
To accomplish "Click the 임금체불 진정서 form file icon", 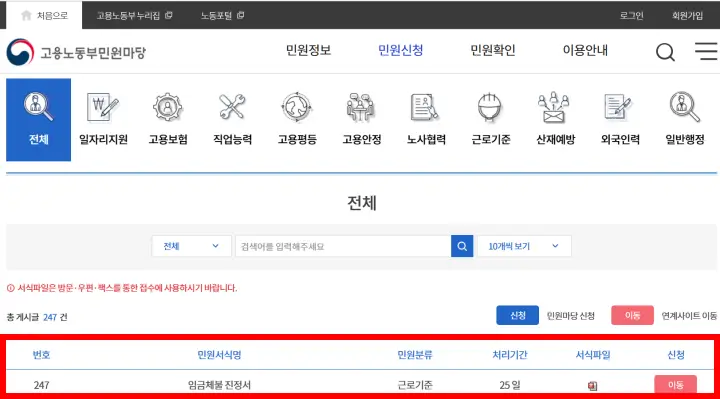I will click(593, 386).
